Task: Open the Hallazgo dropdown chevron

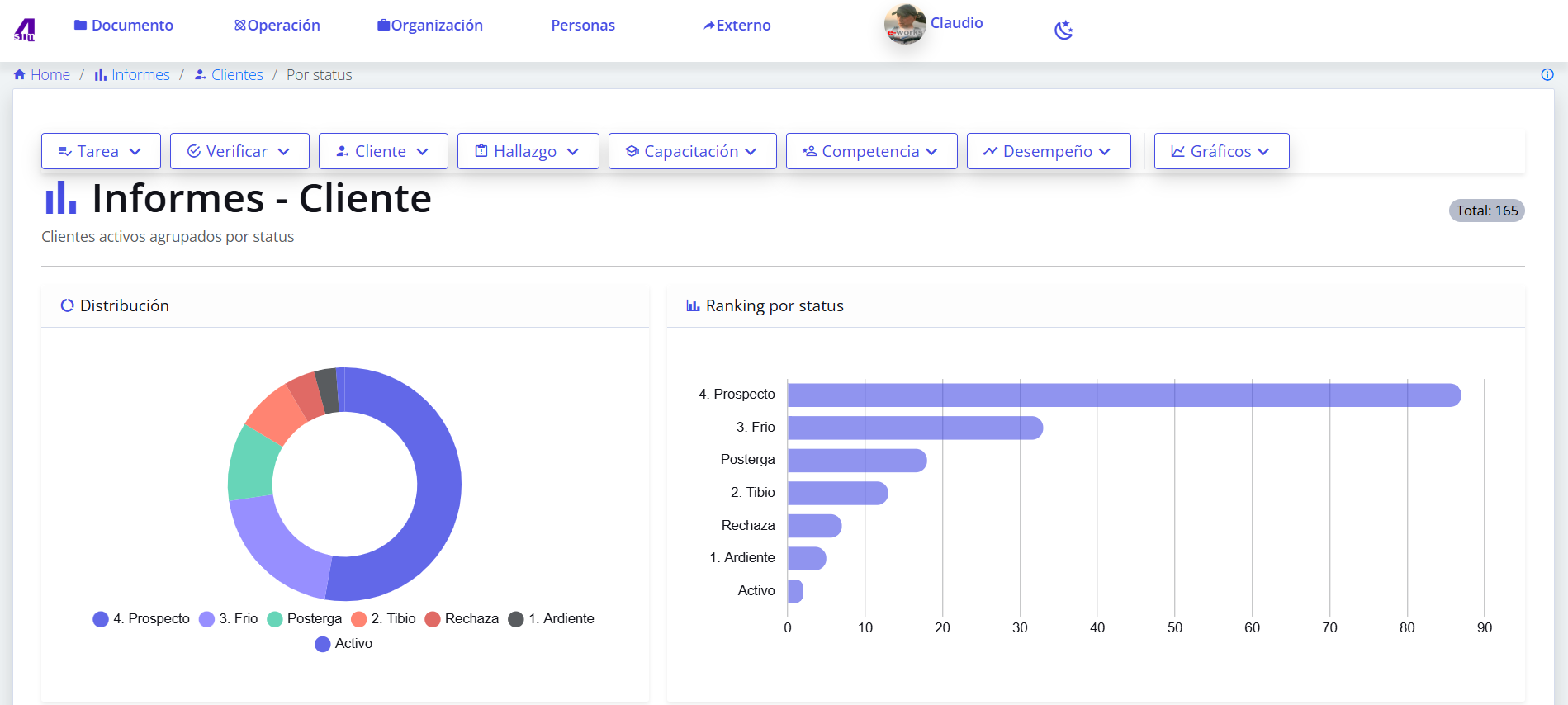Action: coord(573,152)
